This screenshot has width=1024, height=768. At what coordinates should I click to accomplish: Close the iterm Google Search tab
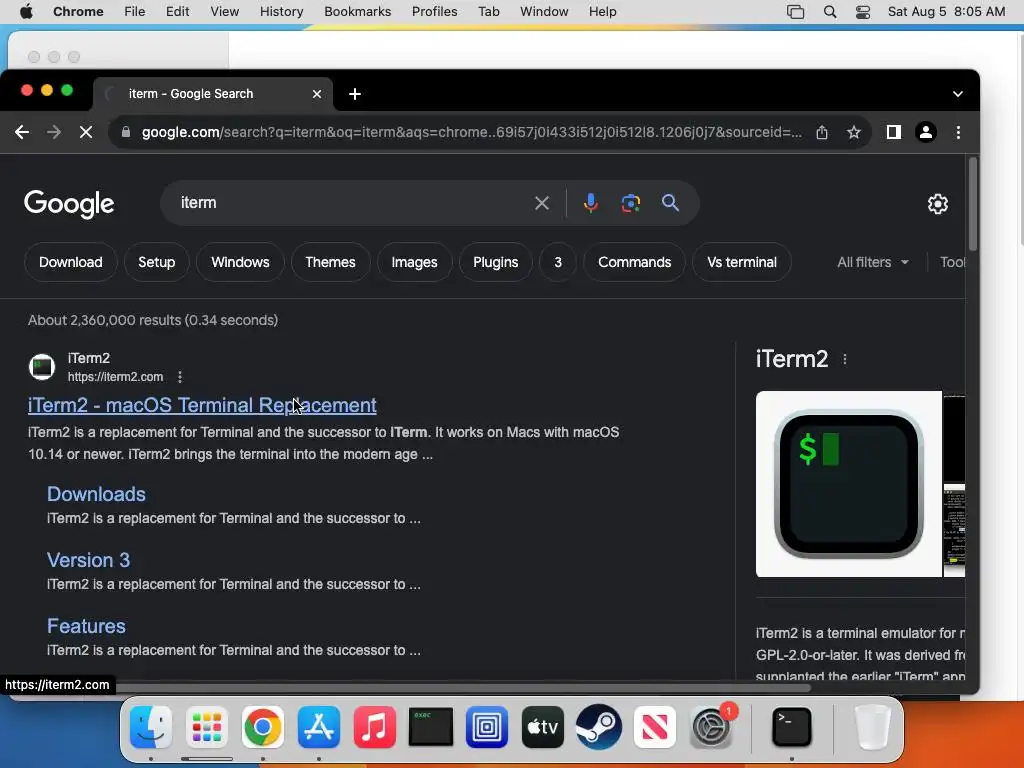317,94
